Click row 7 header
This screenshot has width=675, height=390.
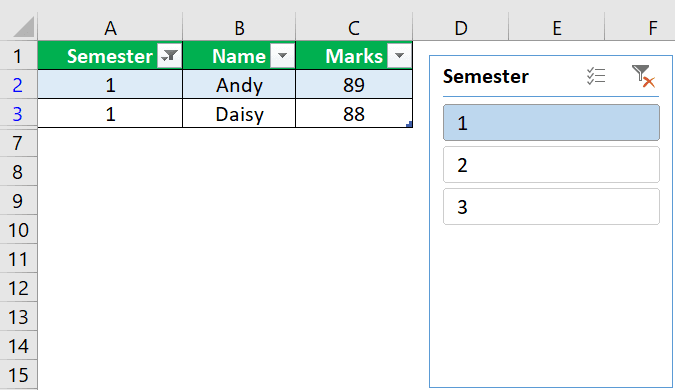[x=18, y=142]
